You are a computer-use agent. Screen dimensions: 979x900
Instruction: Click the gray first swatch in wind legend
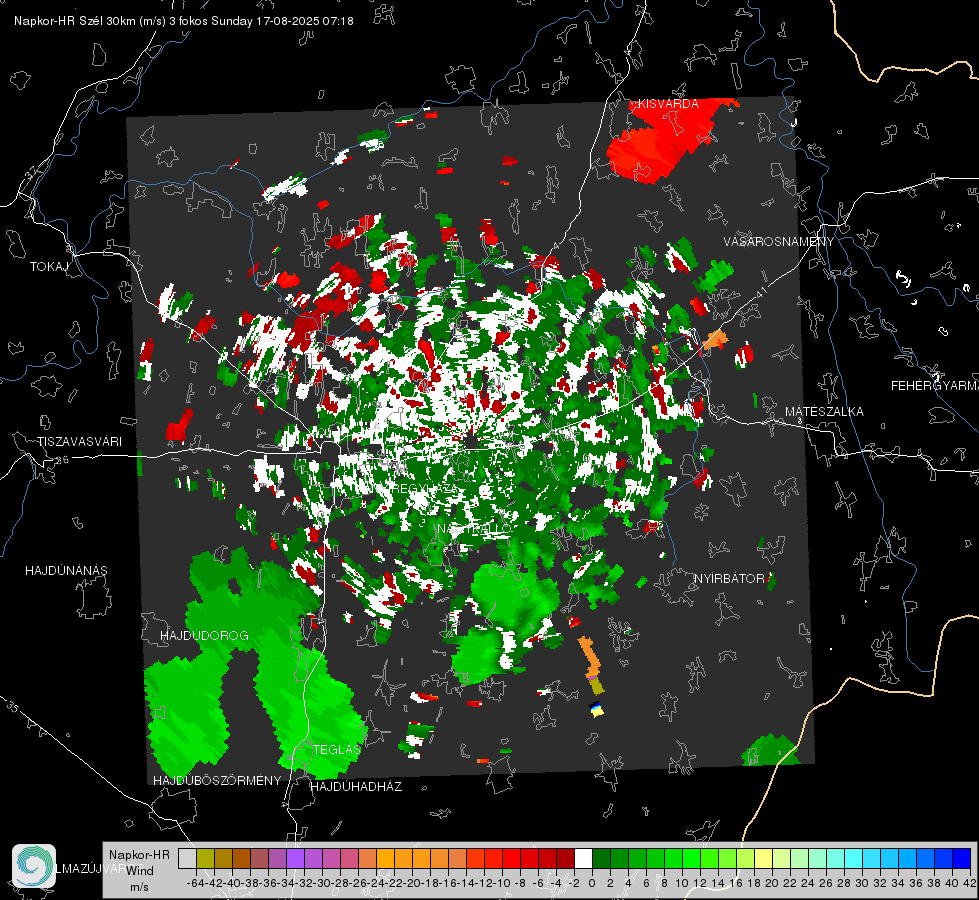187,858
